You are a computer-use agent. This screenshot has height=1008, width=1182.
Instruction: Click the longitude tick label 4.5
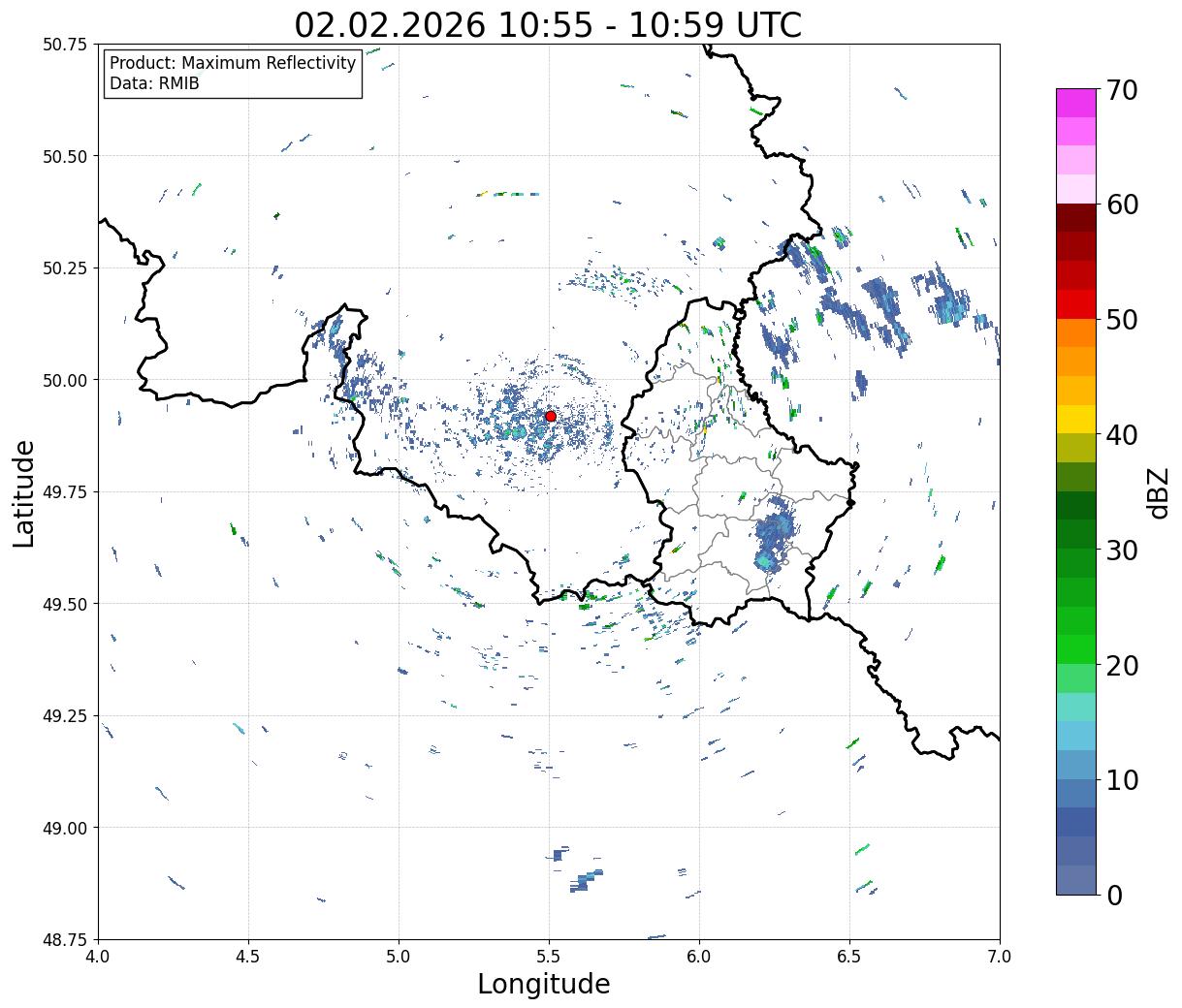coord(248,957)
